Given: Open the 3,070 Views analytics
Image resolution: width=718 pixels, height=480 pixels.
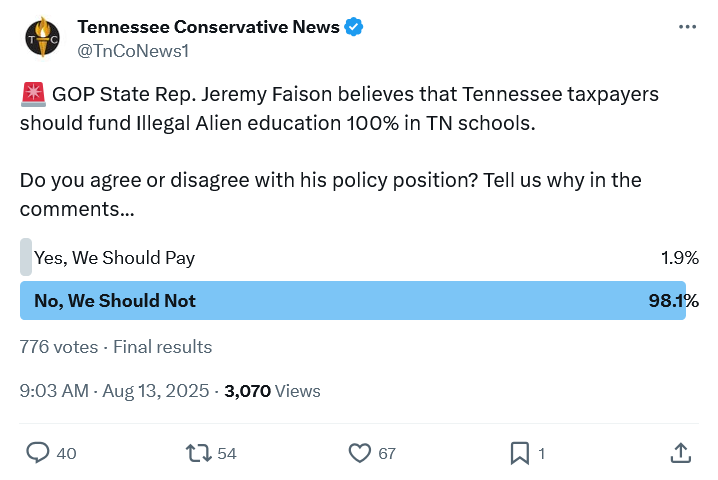Looking at the screenshot, I should [x=272, y=391].
